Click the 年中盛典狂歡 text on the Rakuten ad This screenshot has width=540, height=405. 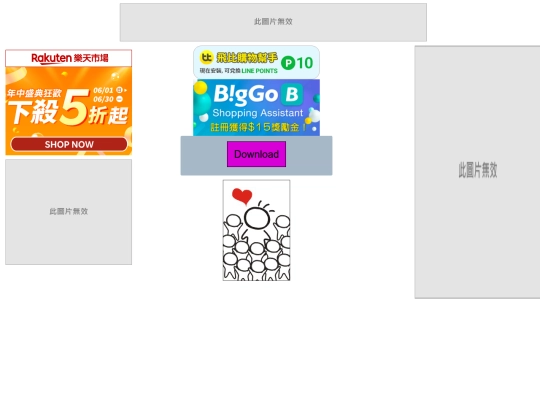point(34,93)
